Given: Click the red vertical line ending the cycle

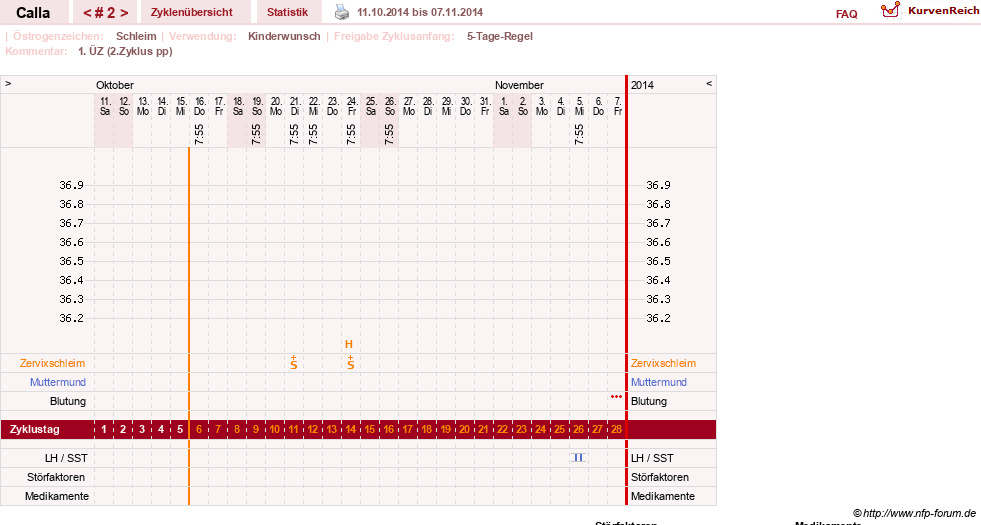Looking at the screenshot, I should (x=626, y=291).
